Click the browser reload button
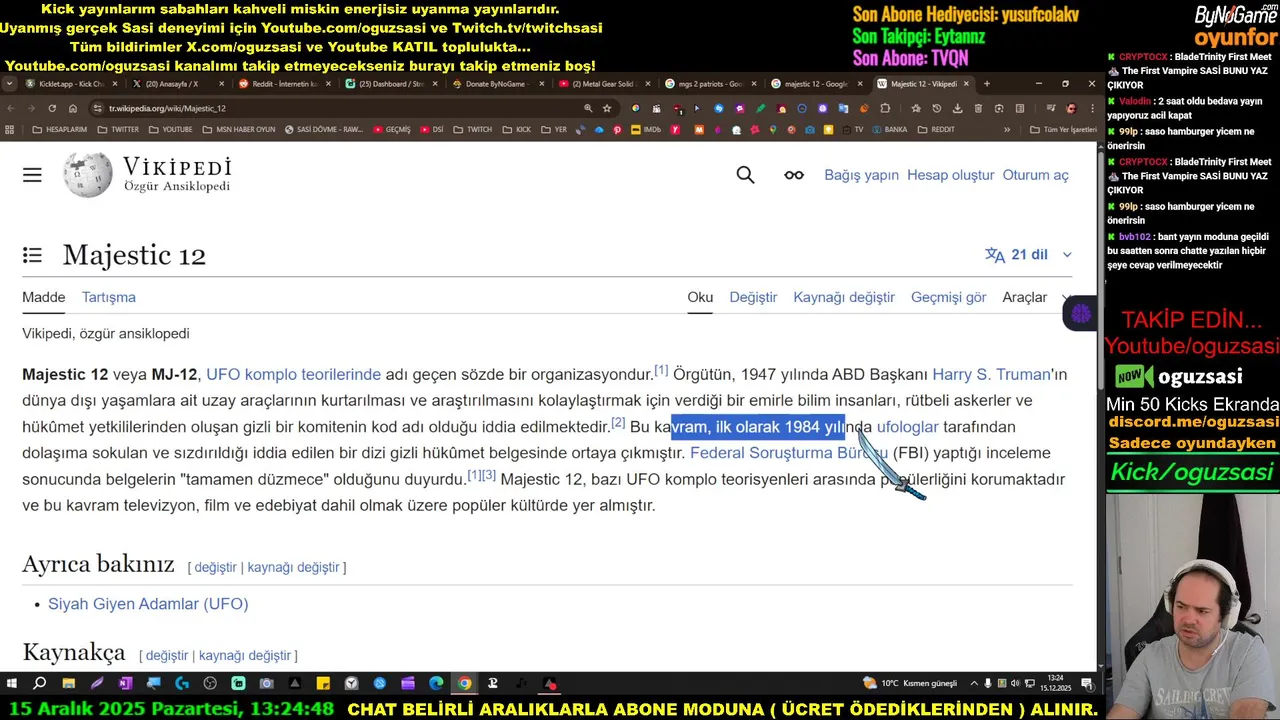Image resolution: width=1280 pixels, height=720 pixels. coord(52,108)
